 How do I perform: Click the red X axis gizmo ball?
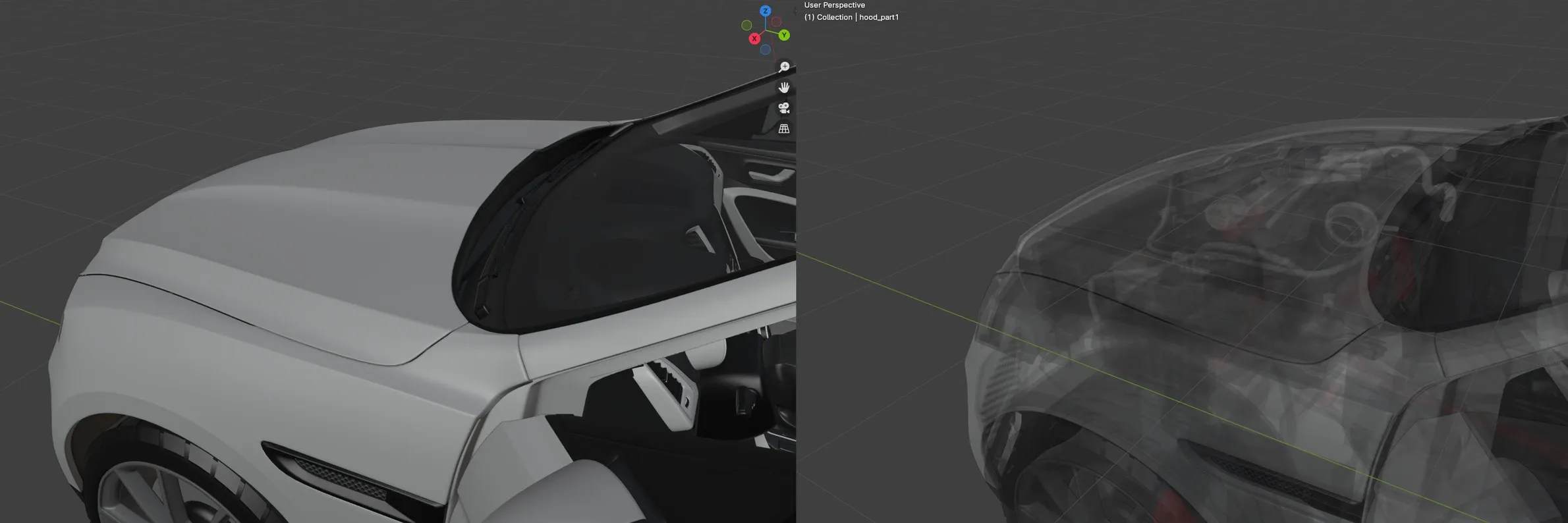(754, 39)
